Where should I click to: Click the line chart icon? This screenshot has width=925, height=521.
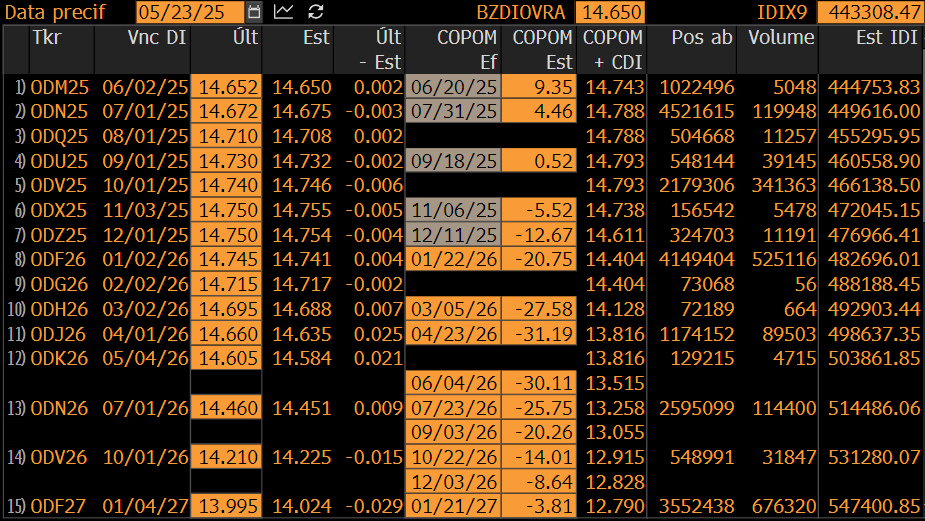[284, 12]
